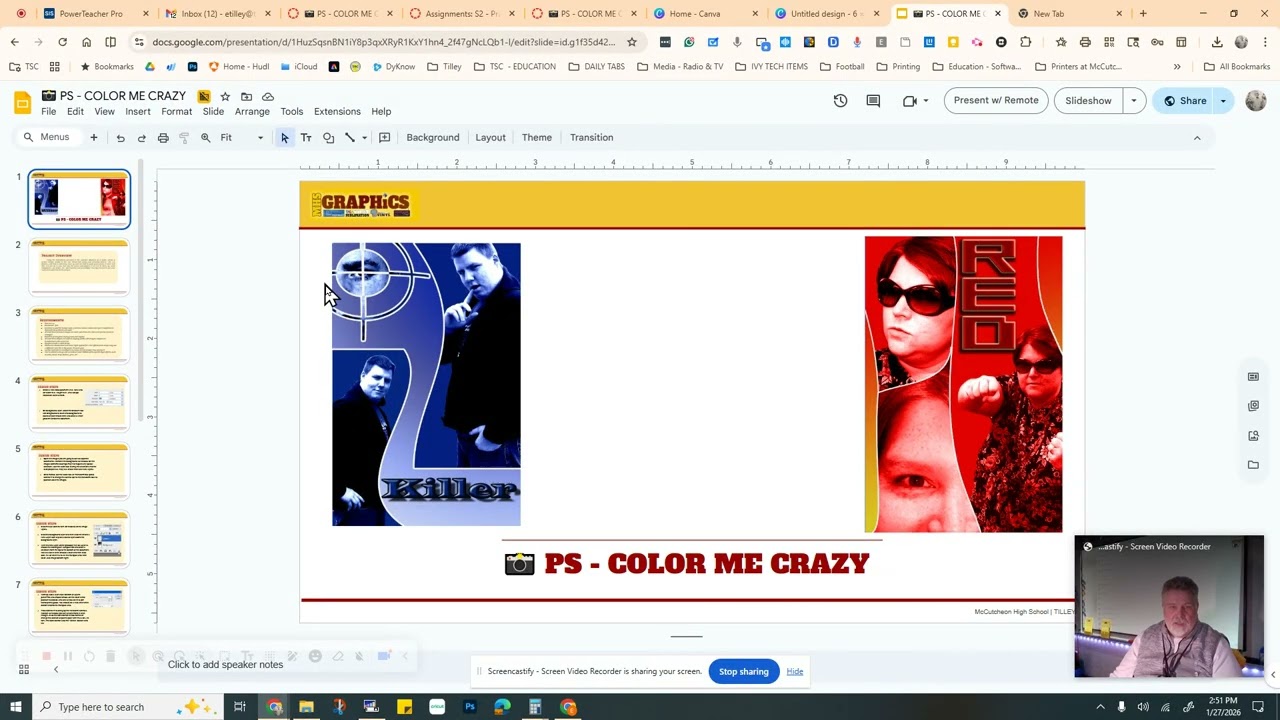Select slide 4 thumbnail in filmstrip
The width and height of the screenshot is (1280, 720).
(x=79, y=403)
